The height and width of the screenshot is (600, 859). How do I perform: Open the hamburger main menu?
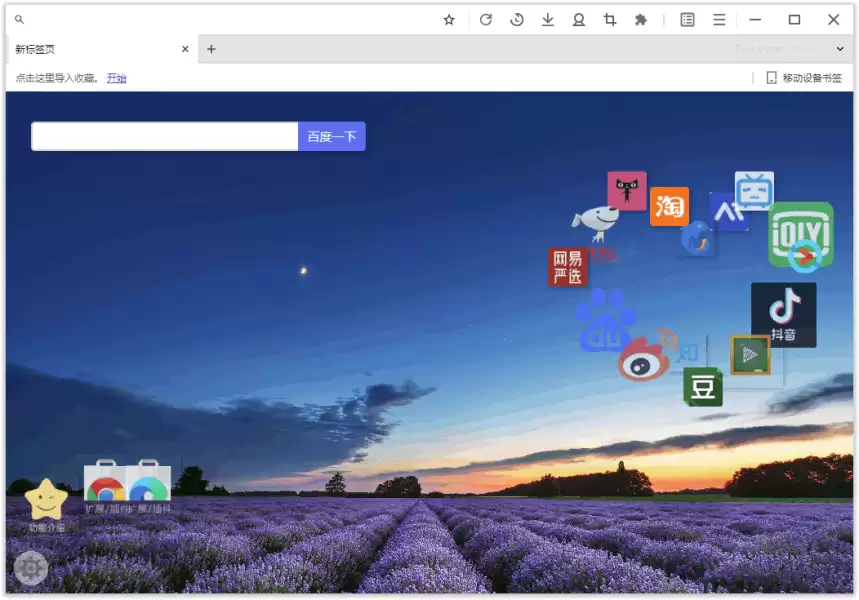(x=718, y=19)
